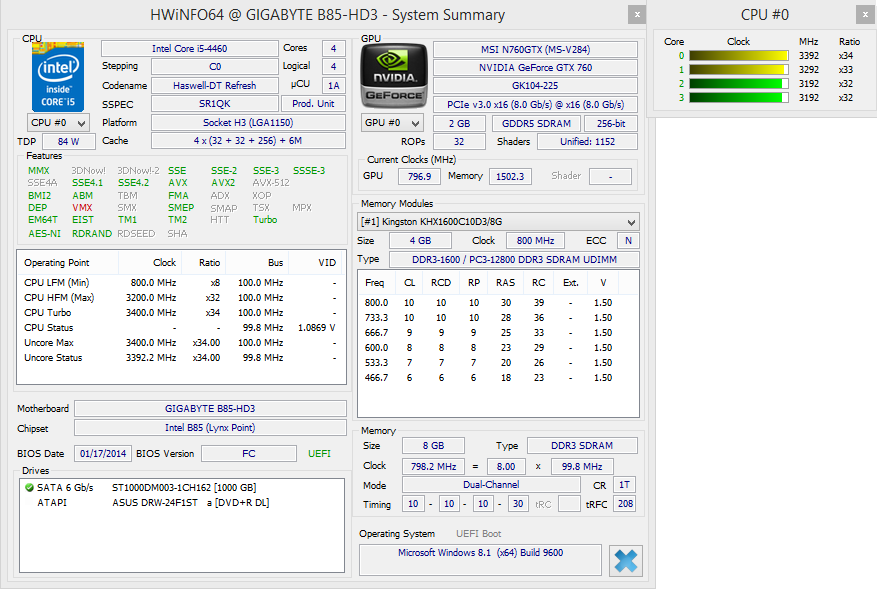Close the CPU #0 window
The height and width of the screenshot is (590, 878).
[x=865, y=15]
